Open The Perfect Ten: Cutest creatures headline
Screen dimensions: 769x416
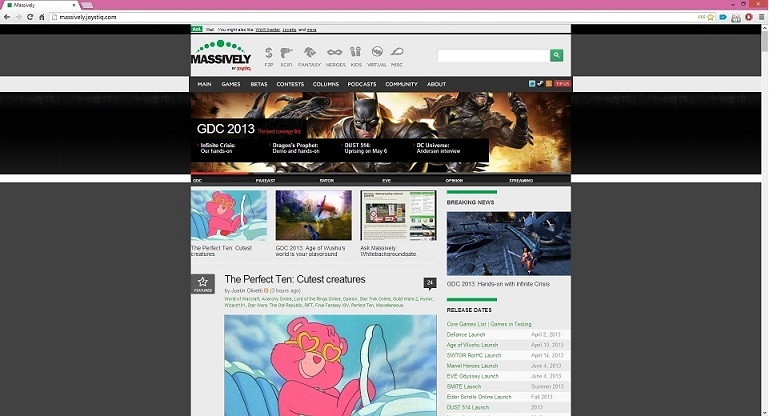click(295, 279)
